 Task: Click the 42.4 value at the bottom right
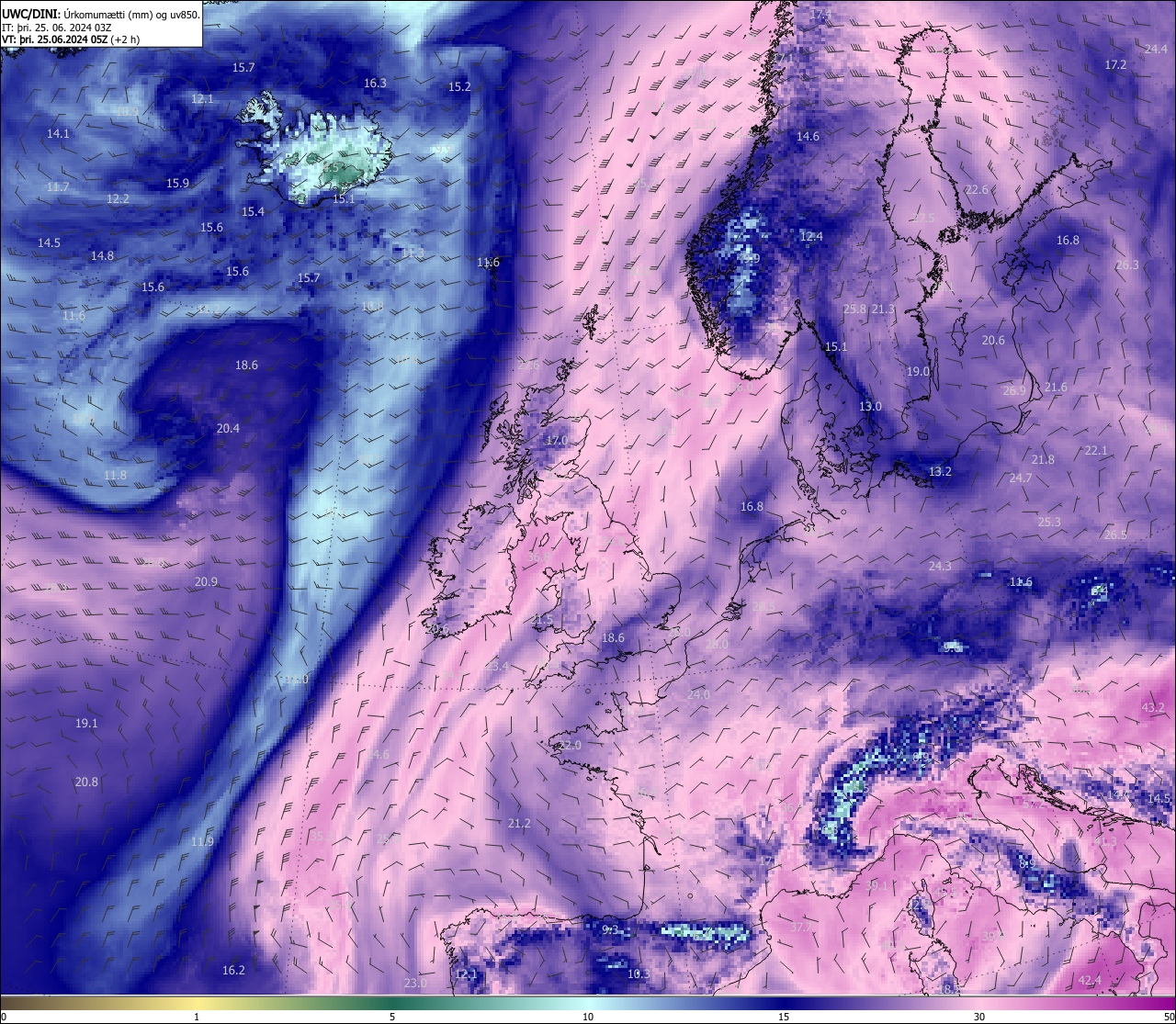(x=1090, y=981)
